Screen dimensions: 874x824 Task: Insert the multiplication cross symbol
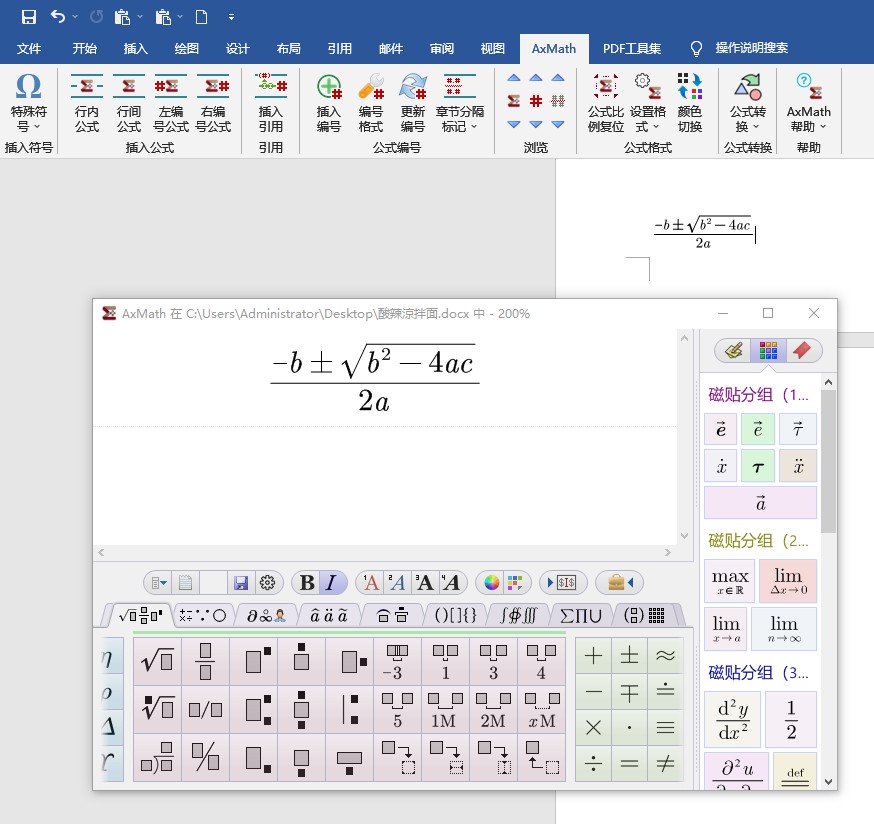[593, 728]
